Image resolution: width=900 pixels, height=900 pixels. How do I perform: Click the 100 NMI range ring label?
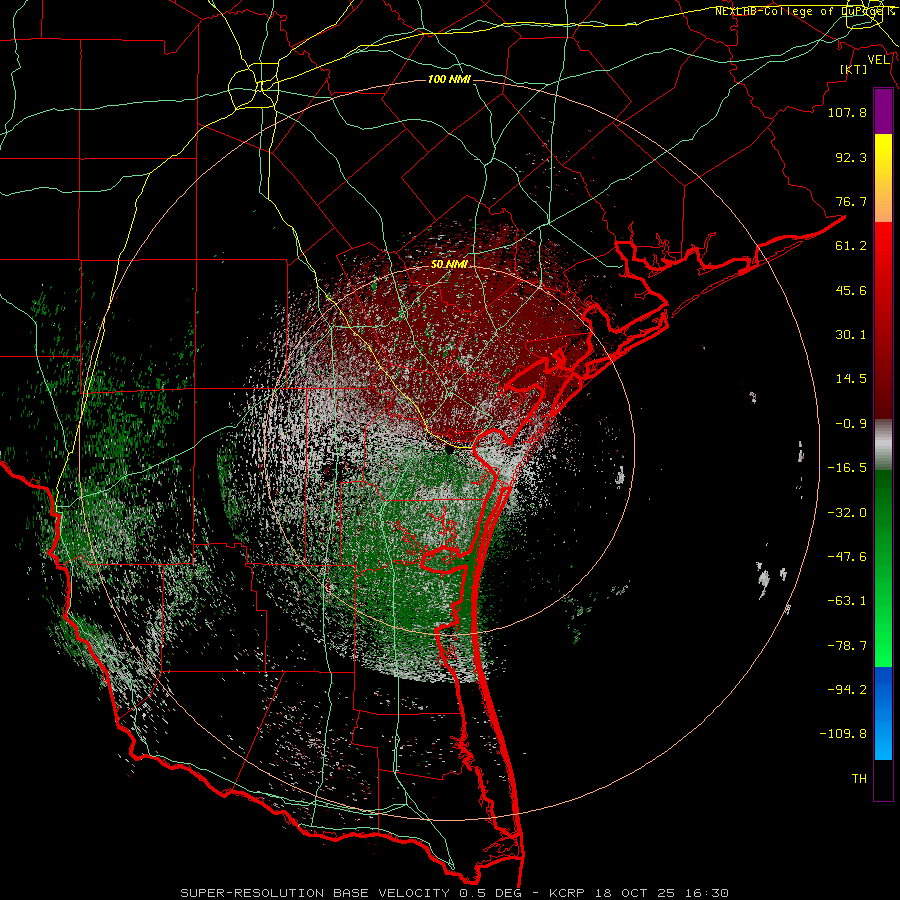pos(449,79)
